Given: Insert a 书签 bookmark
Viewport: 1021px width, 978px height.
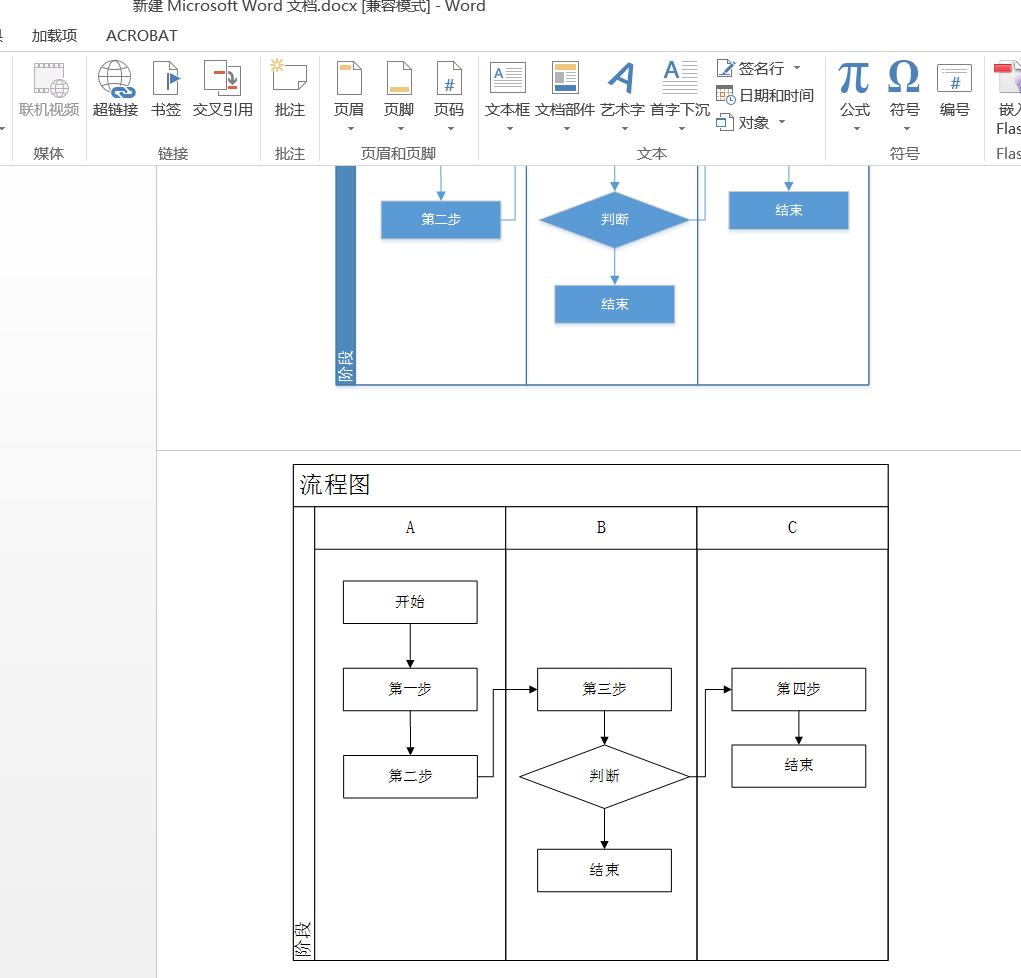Looking at the screenshot, I should [x=165, y=90].
